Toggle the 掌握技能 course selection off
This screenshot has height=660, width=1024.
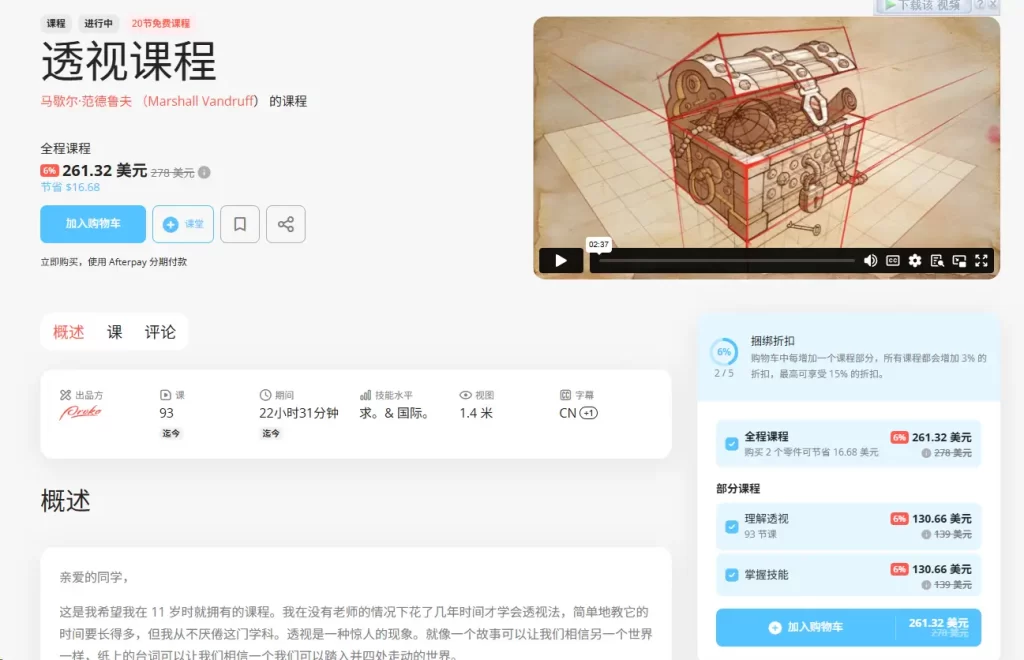click(x=732, y=576)
